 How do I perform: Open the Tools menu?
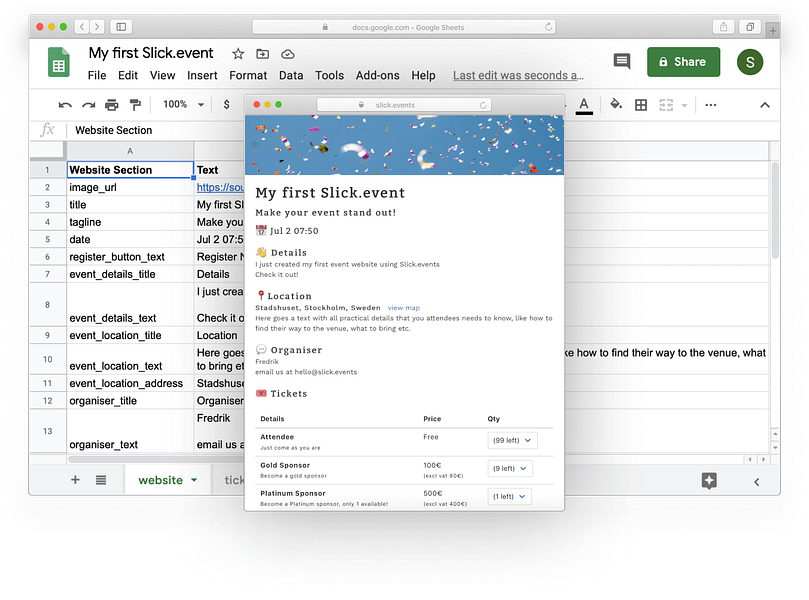(x=329, y=75)
